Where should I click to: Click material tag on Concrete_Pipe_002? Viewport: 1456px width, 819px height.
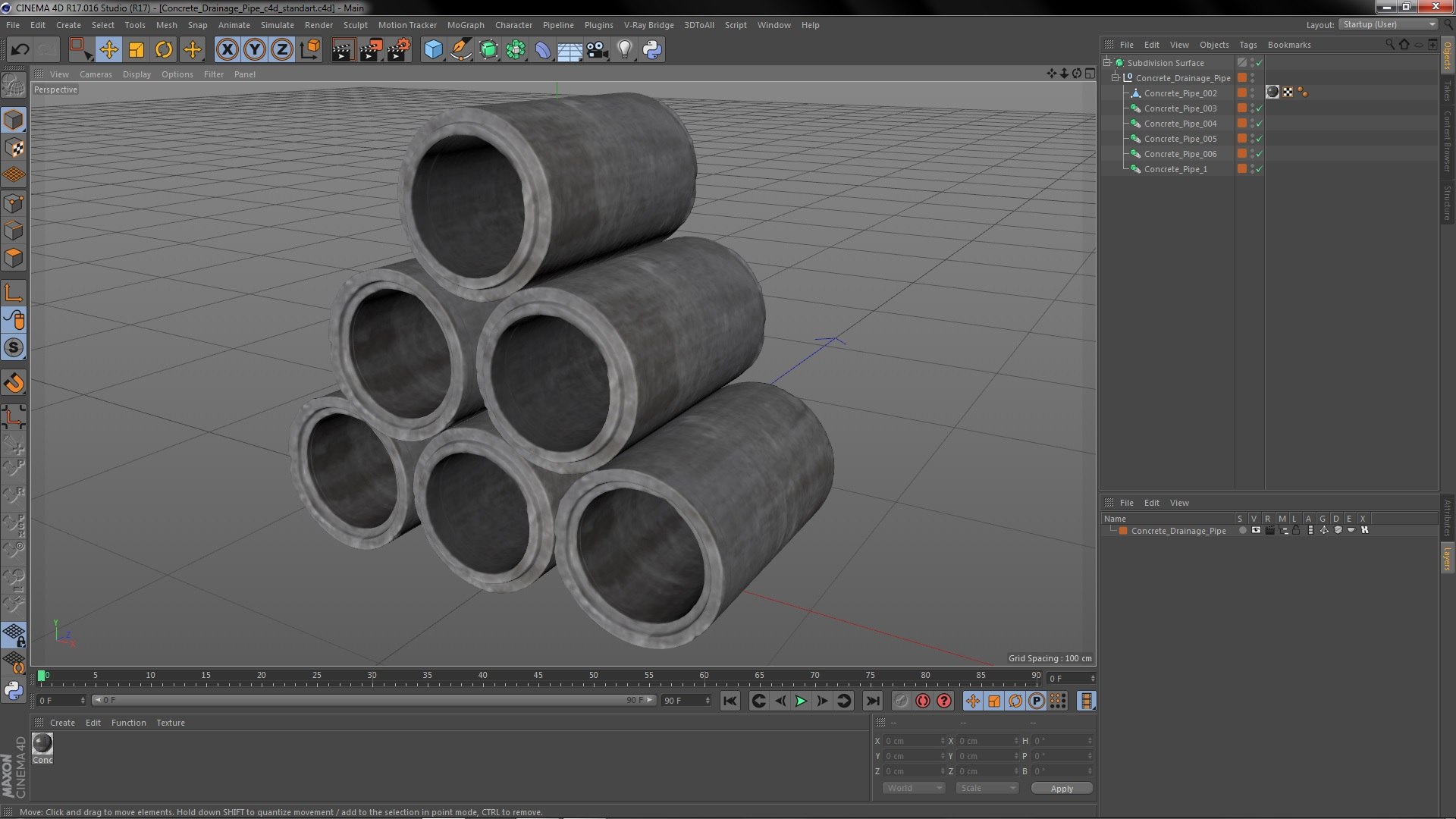coord(1272,93)
